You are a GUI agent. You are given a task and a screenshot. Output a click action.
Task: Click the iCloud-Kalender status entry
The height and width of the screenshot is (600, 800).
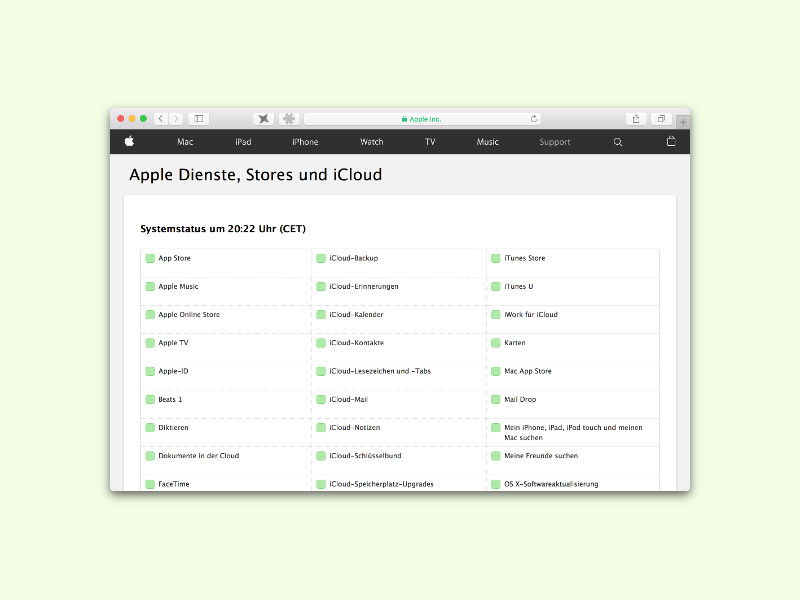(x=356, y=315)
